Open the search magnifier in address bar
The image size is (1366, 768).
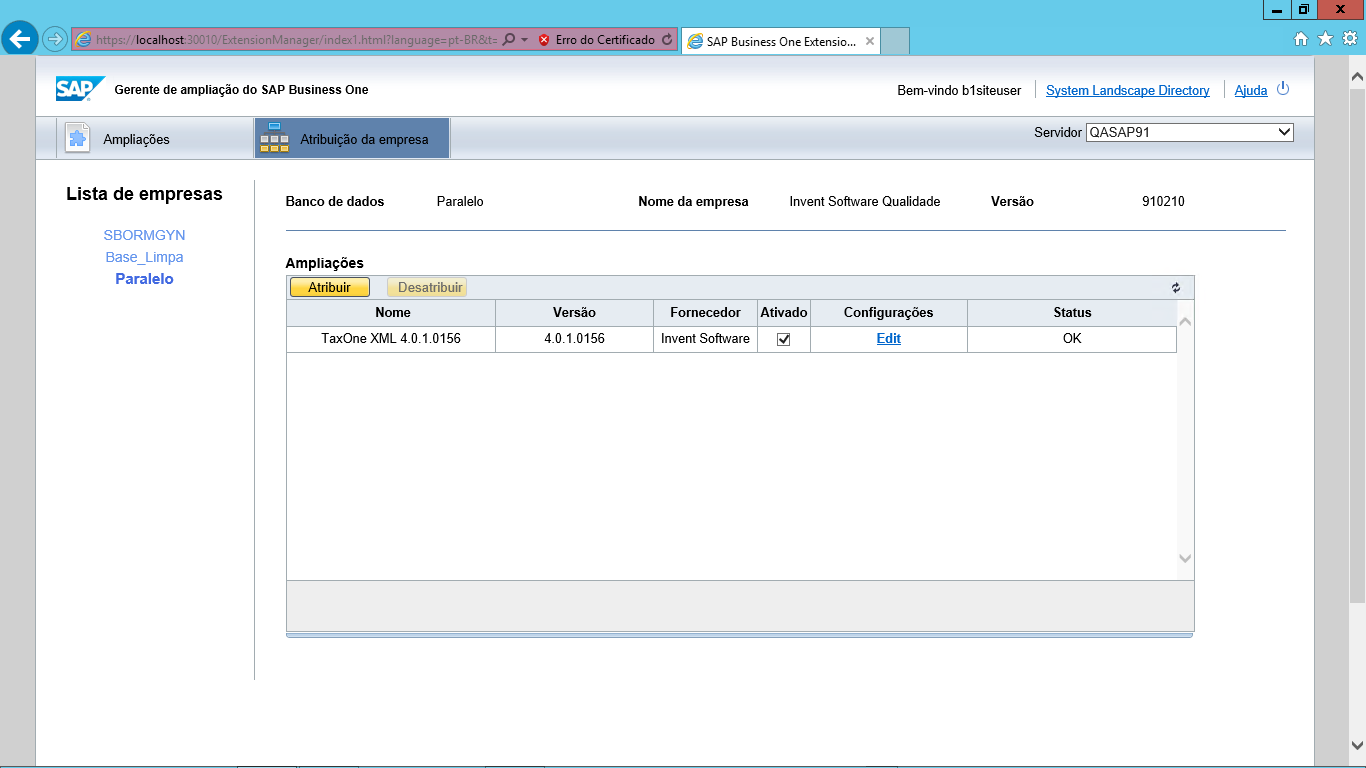tap(509, 40)
